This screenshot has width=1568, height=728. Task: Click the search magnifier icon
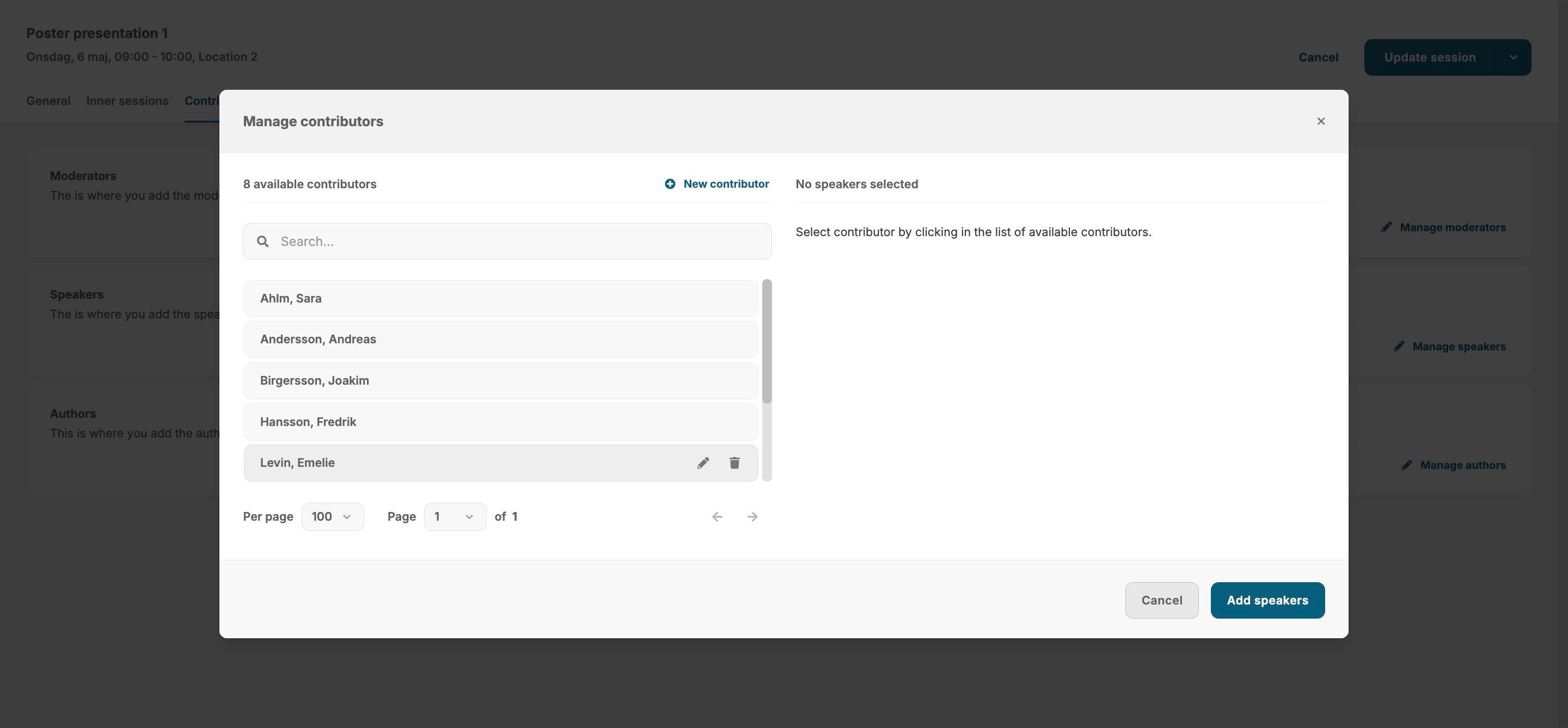coord(263,242)
